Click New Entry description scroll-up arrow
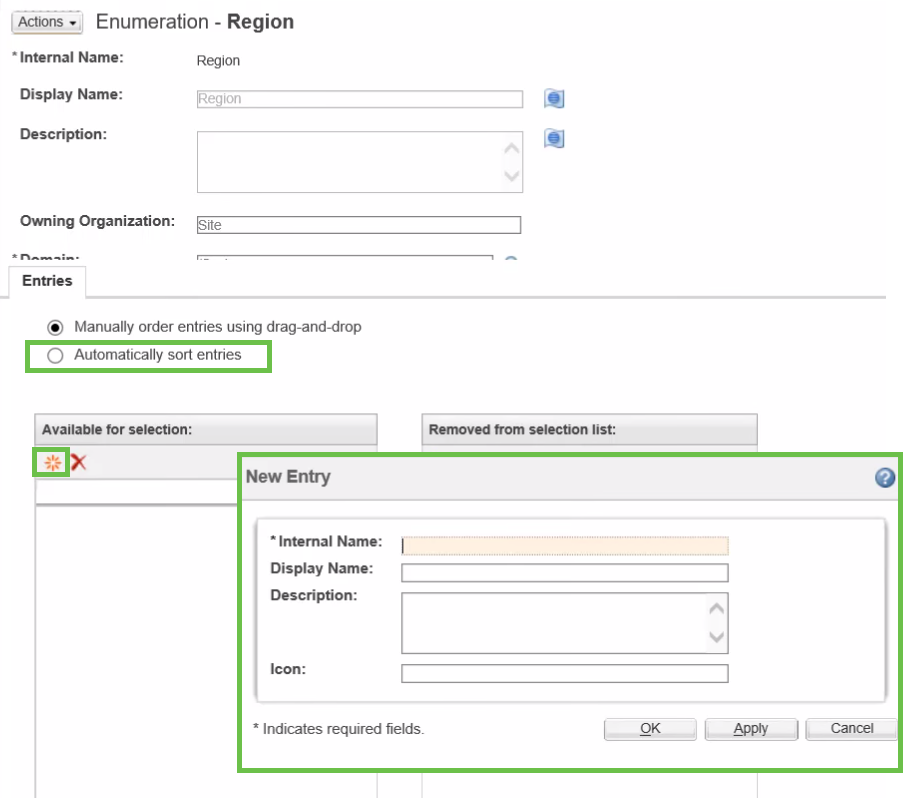 (x=716, y=609)
